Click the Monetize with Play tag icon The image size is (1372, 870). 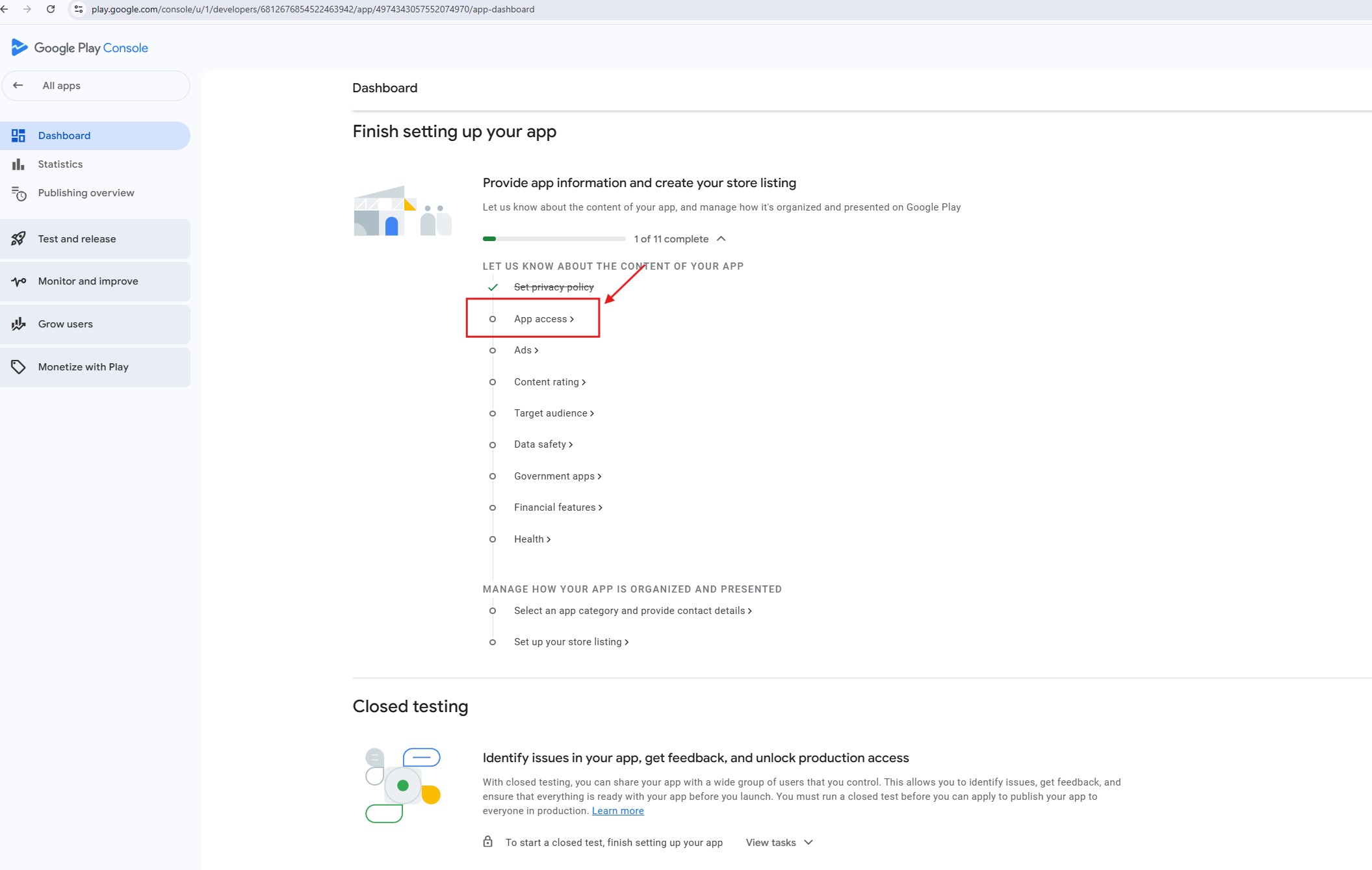18,367
